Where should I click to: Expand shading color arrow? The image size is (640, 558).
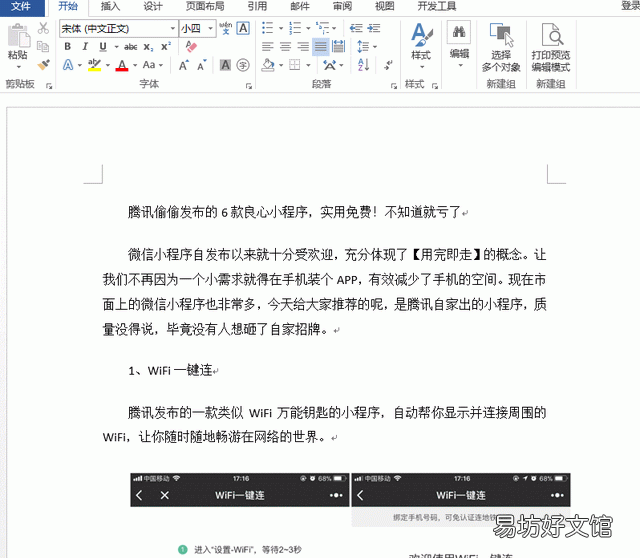(x=281, y=65)
